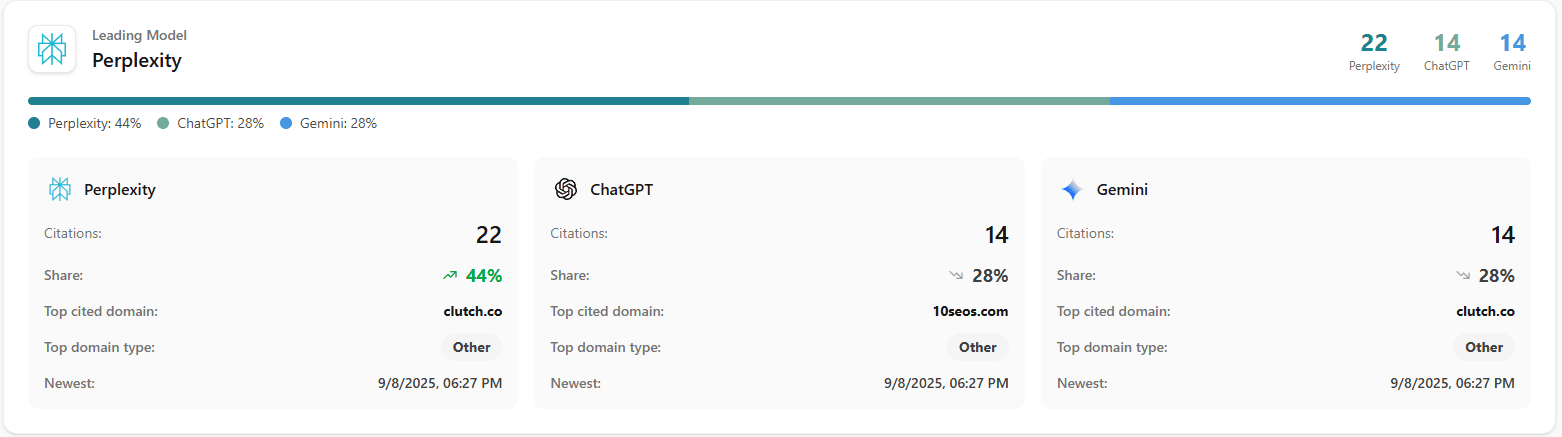This screenshot has height=437, width=1562.
Task: Click 'Top domain type:' label in ChatGPT card
Action: [x=605, y=347]
